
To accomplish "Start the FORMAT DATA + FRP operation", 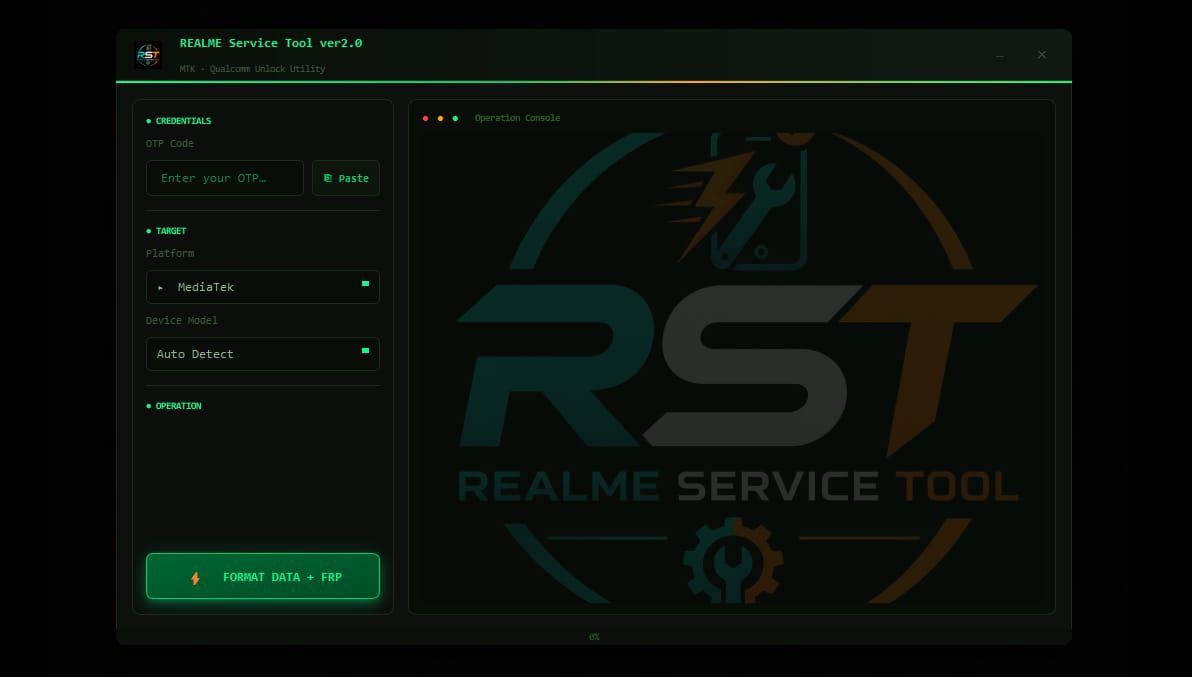I will [x=262, y=577].
